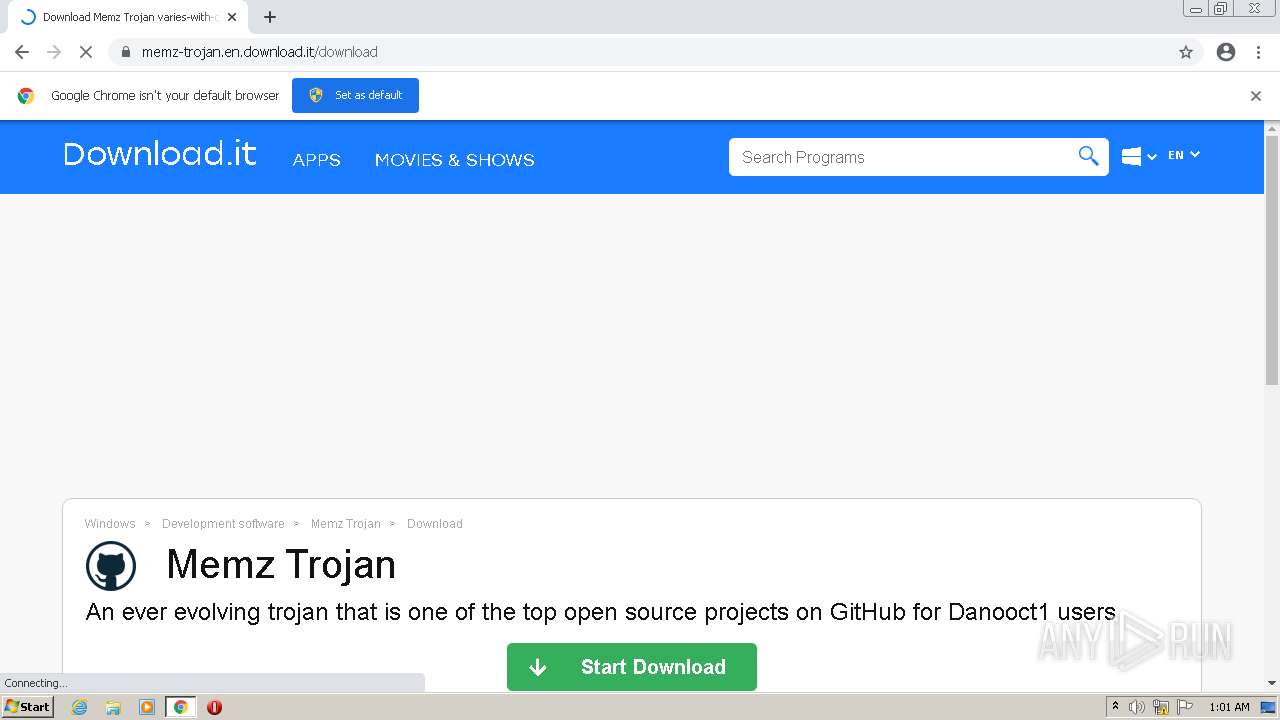This screenshot has height=720, width=1280.
Task: Click the browser back arrow
Action: point(22,52)
